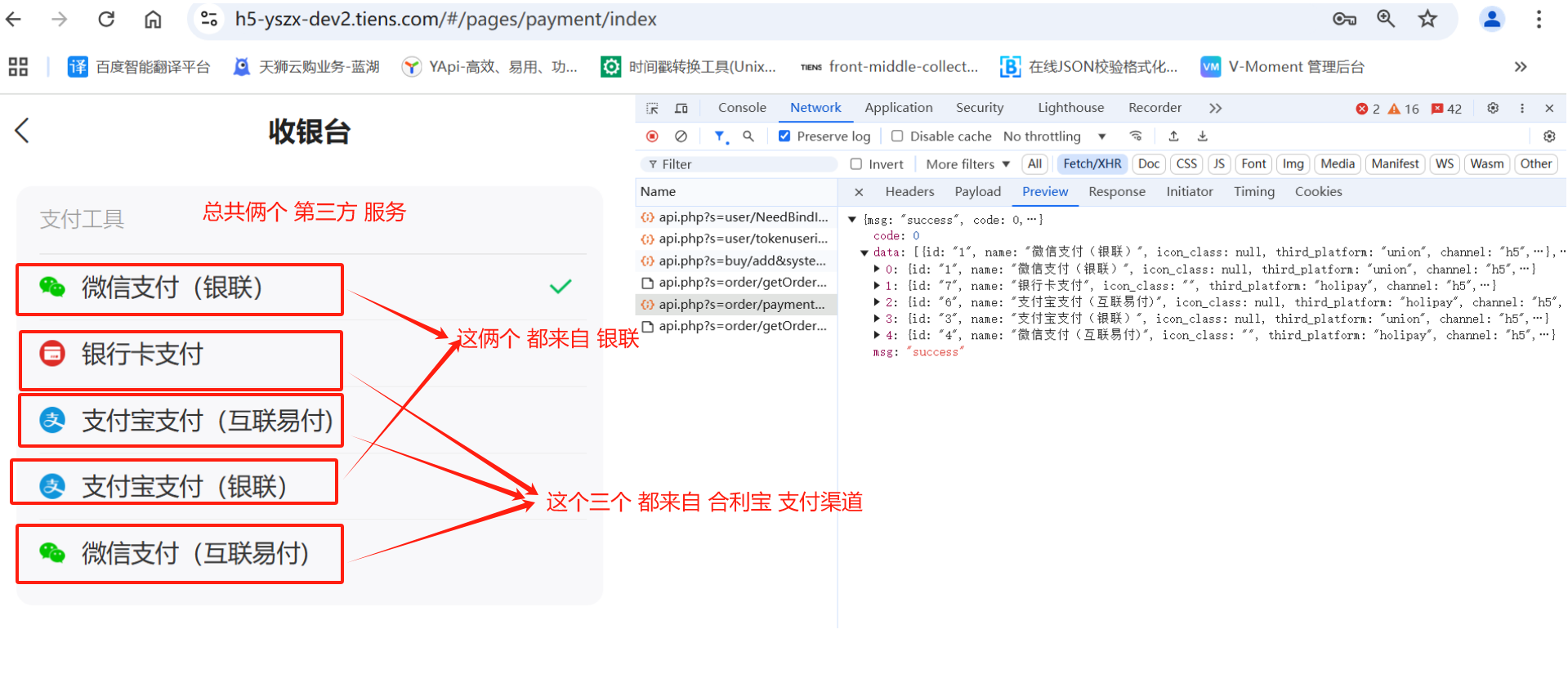
Task: Toggle the Fetch/XHR request type filter
Action: (x=1092, y=164)
